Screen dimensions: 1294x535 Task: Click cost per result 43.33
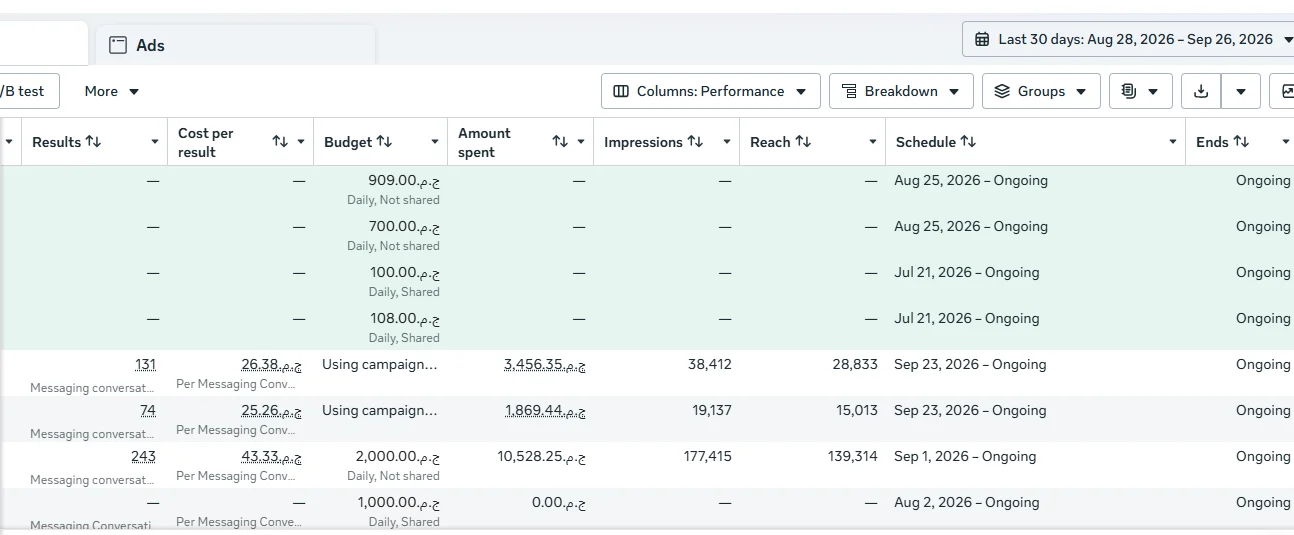coord(271,456)
